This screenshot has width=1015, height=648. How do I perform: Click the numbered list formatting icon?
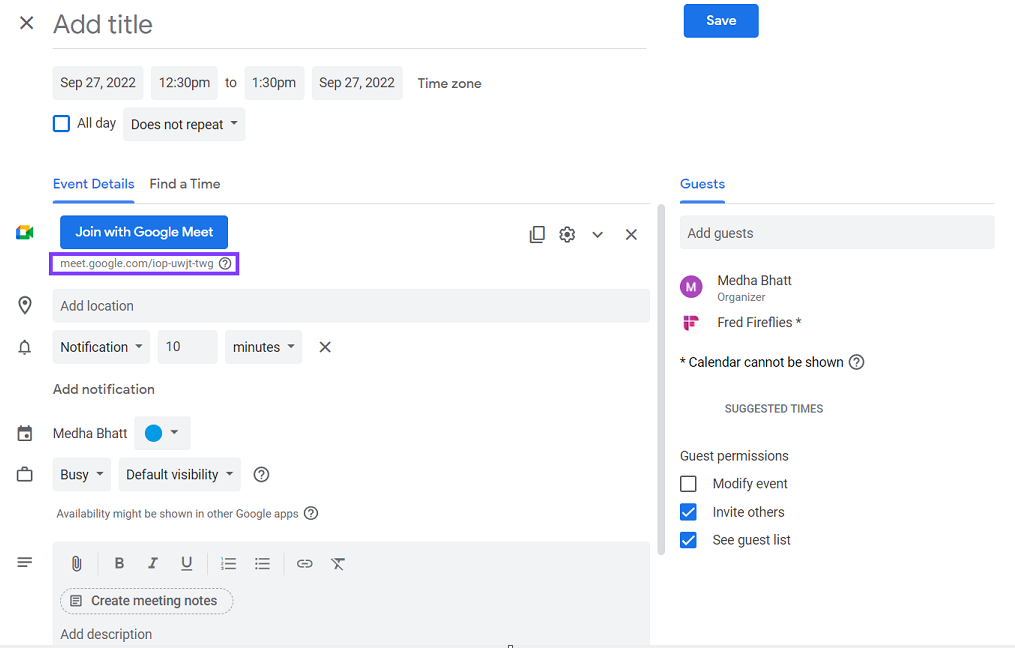[x=228, y=563]
